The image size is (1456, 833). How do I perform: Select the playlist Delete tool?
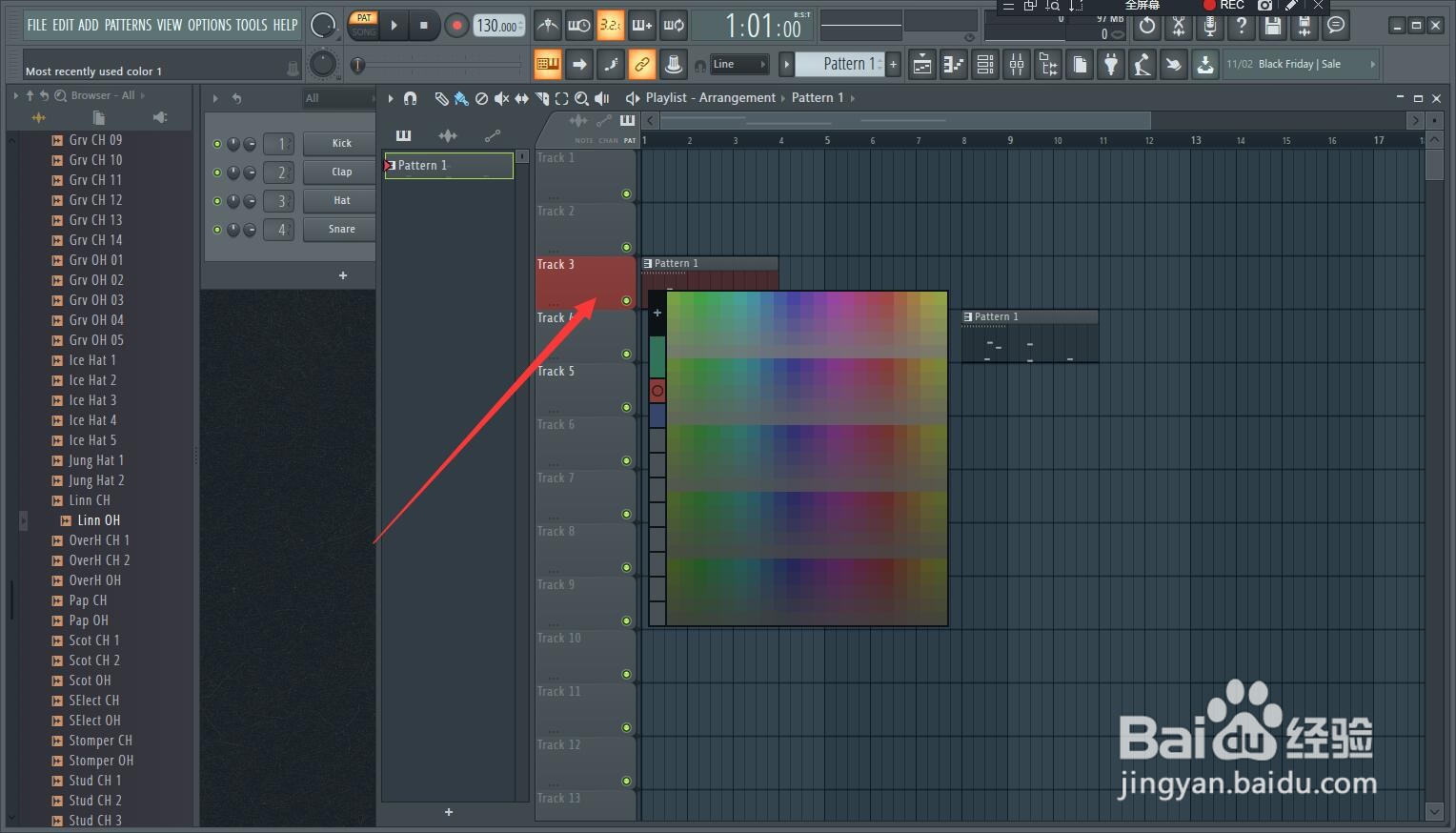[481, 98]
